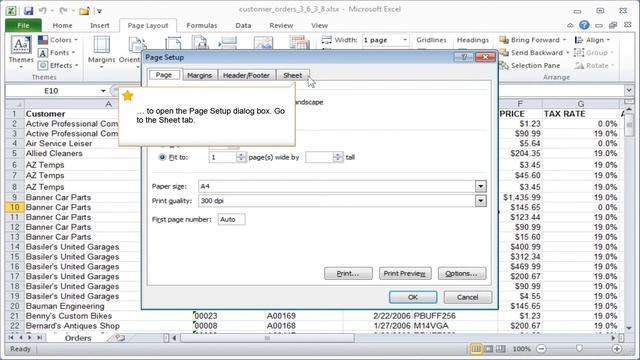The width and height of the screenshot is (640, 360).
Task: Switch to the View ribbon tab
Action: (x=319, y=25)
